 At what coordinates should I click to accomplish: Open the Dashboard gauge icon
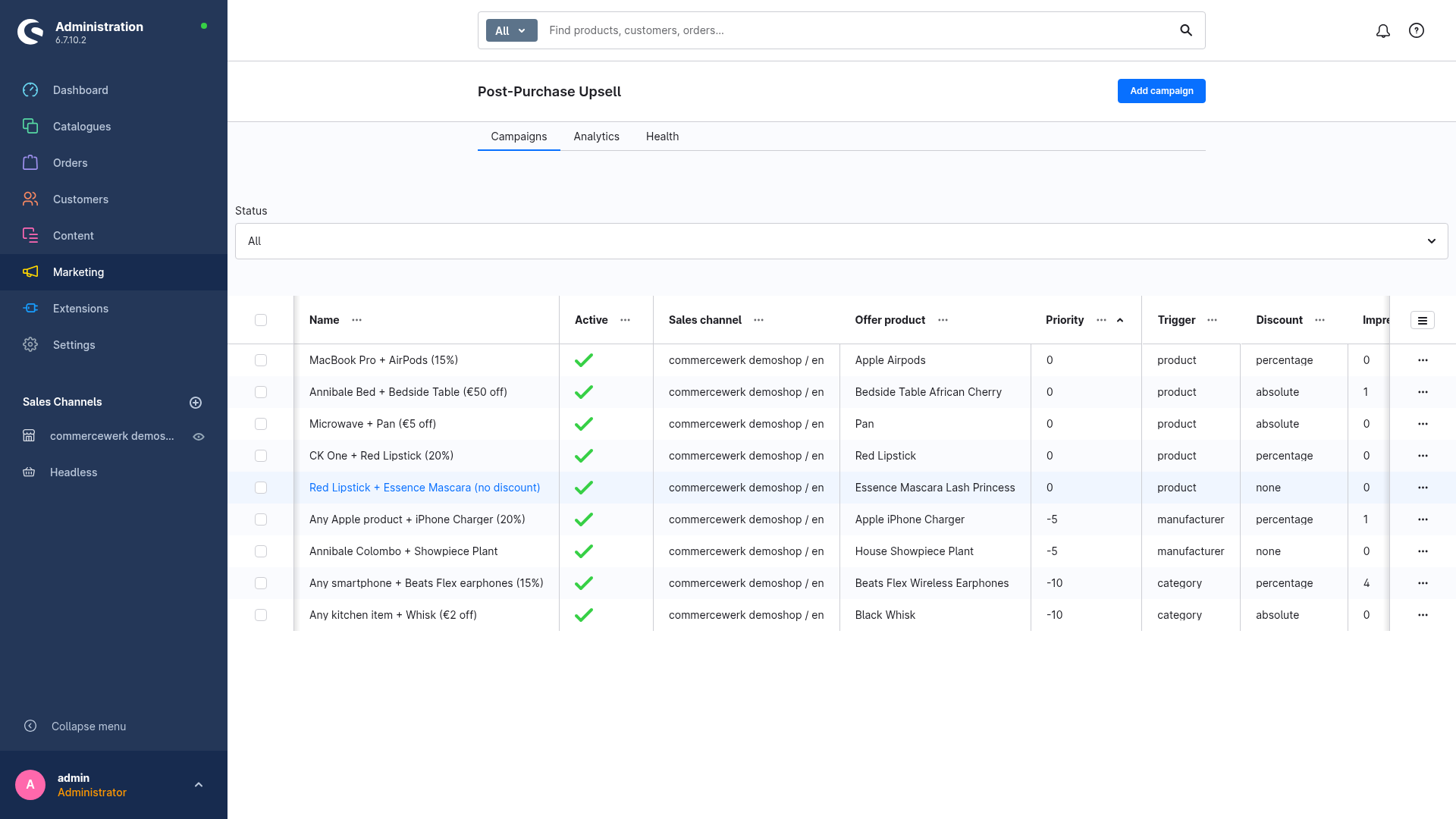click(30, 90)
